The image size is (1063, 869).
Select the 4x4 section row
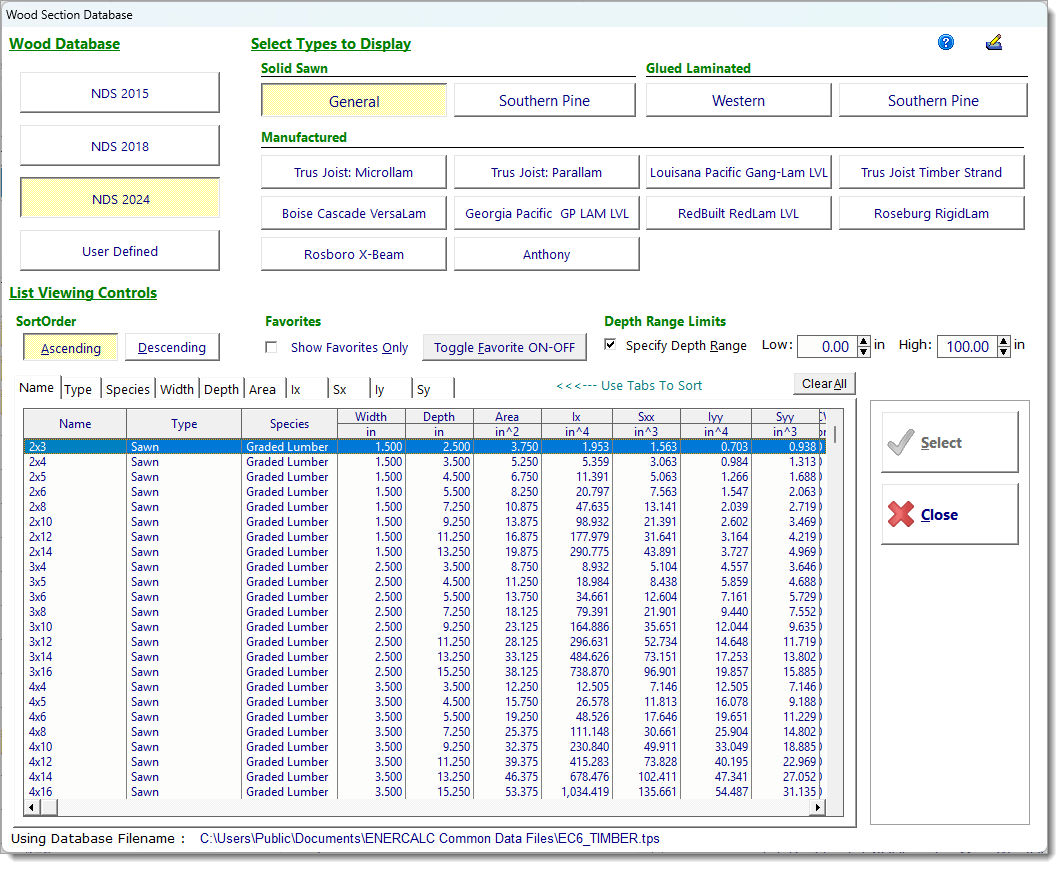click(x=424, y=687)
